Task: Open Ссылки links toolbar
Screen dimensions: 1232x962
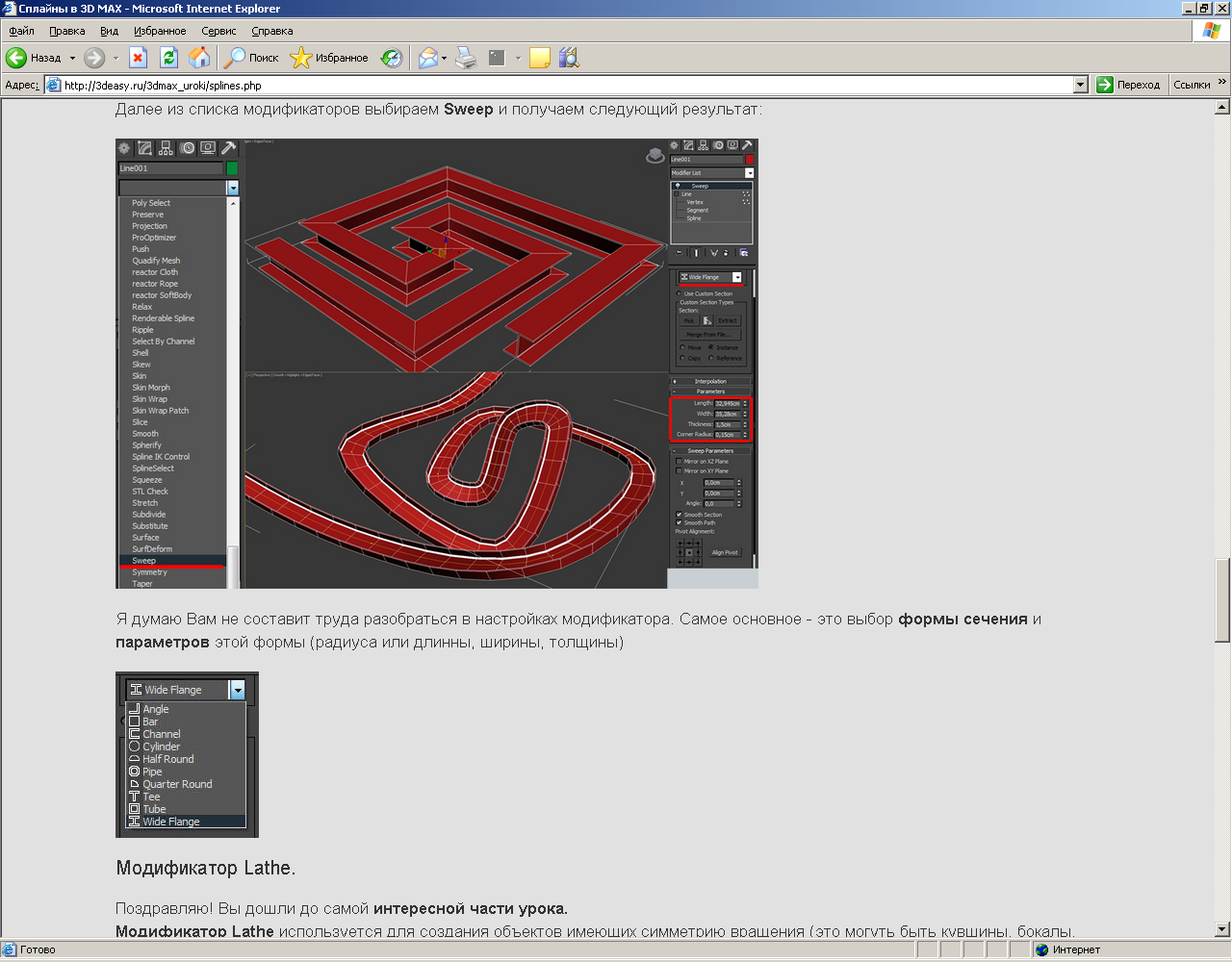Action: [1192, 85]
